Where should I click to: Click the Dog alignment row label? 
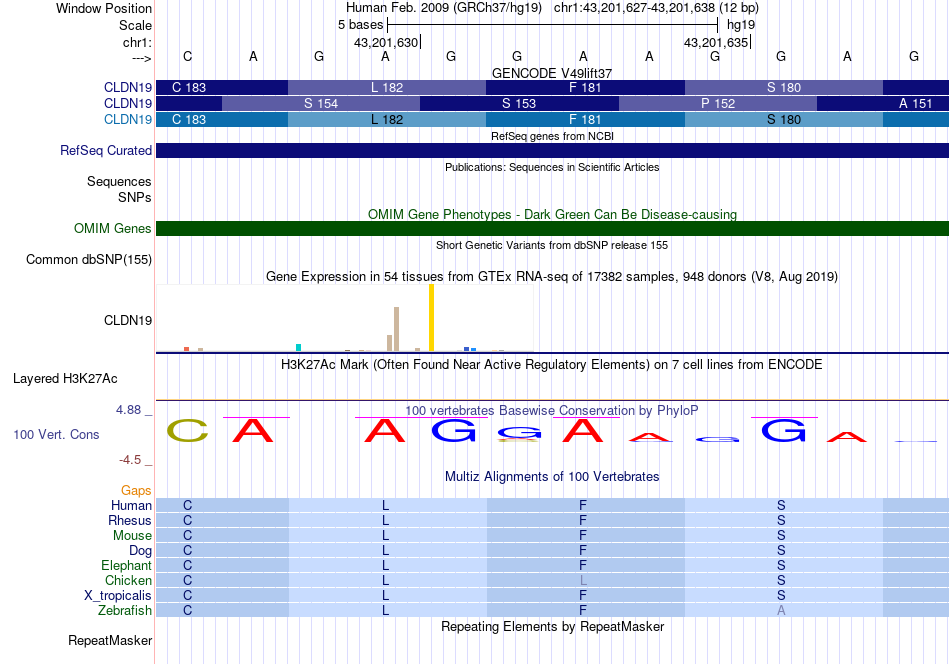tap(140, 550)
